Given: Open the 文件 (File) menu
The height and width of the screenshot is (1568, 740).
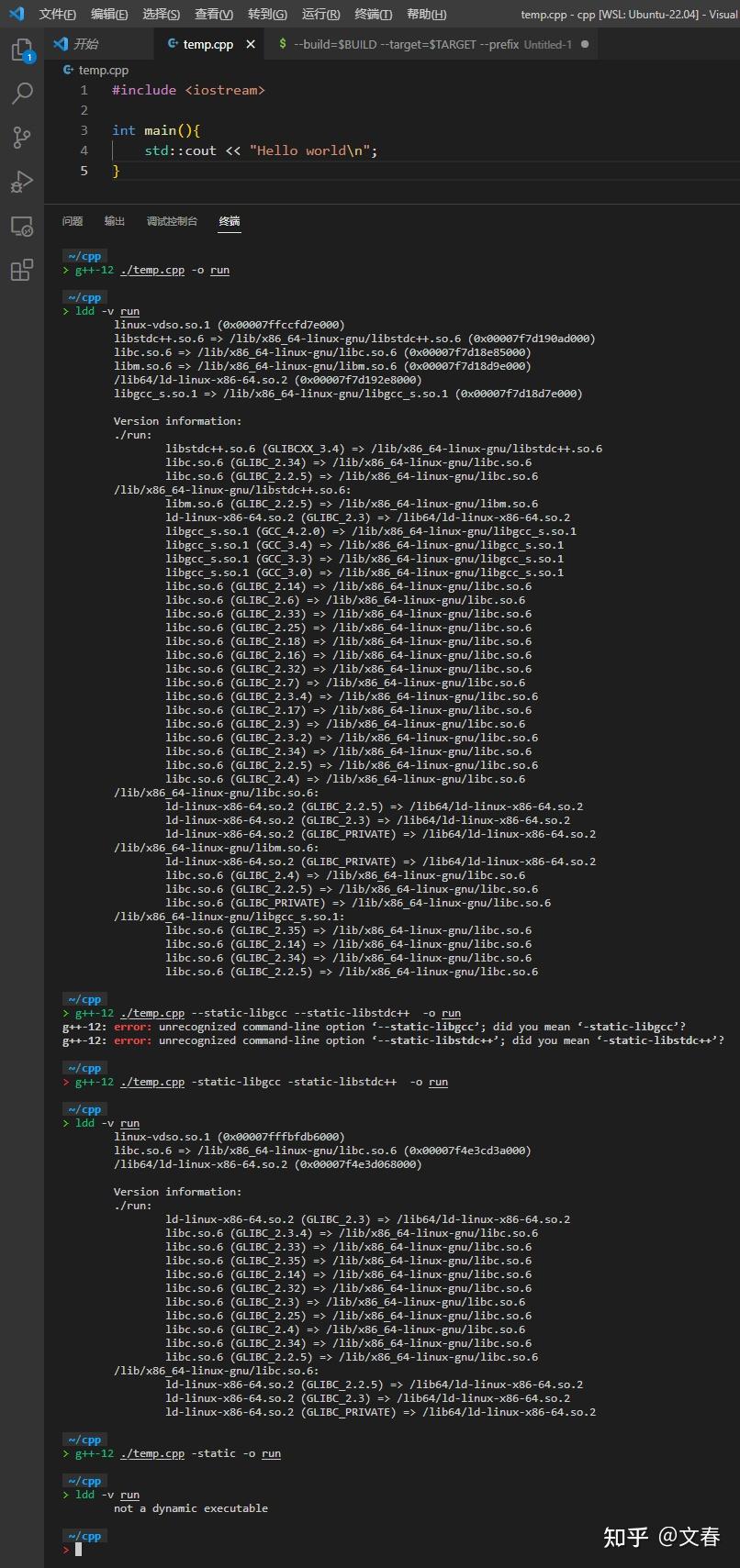Looking at the screenshot, I should tap(57, 14).
